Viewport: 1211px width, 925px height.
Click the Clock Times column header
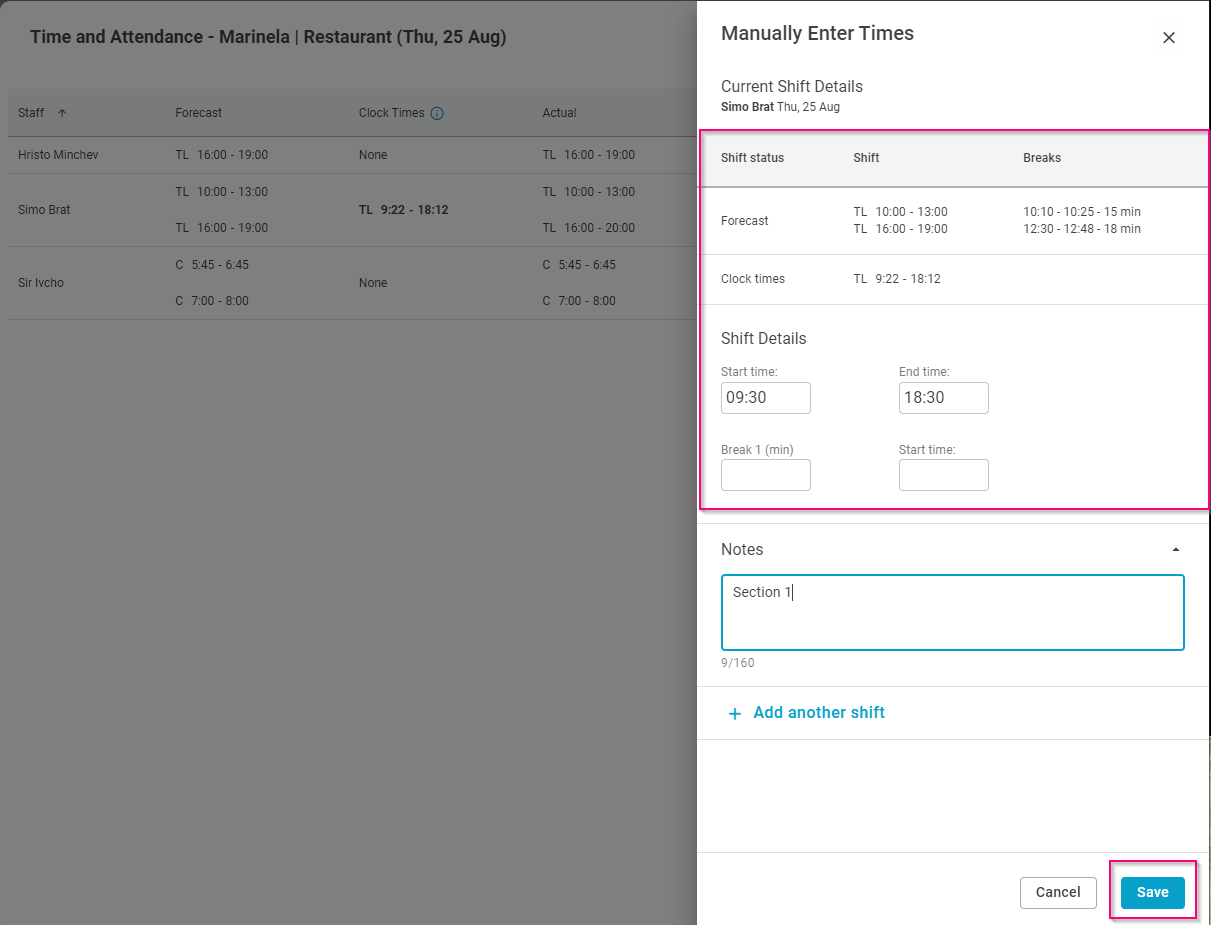click(392, 113)
